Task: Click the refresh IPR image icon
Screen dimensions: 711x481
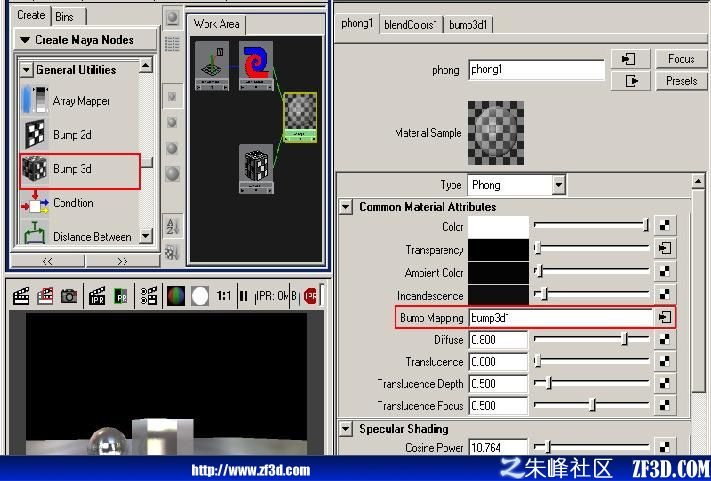Action: (x=121, y=296)
